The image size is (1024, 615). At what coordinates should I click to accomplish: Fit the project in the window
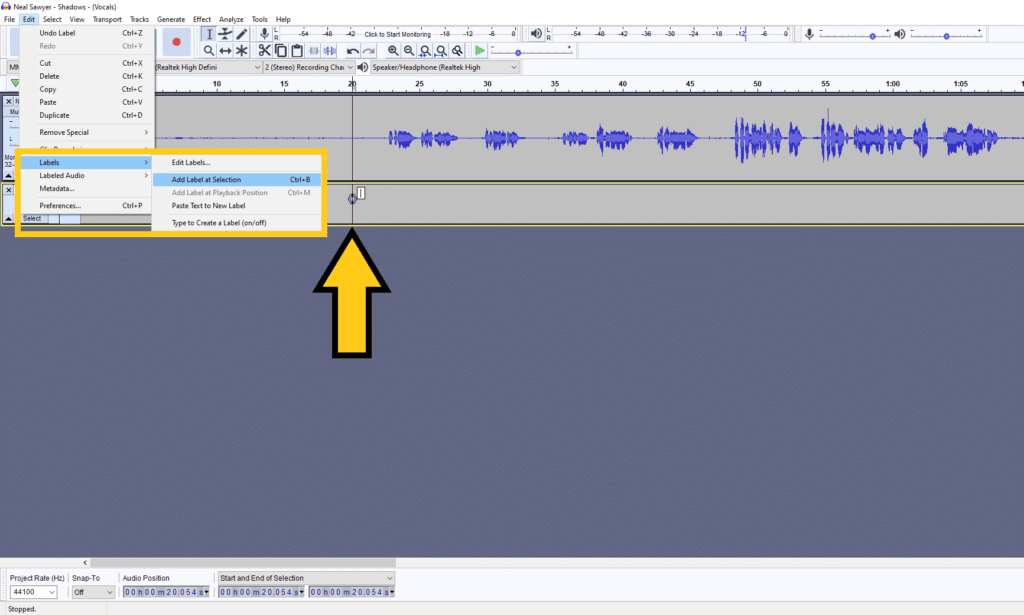(441, 50)
